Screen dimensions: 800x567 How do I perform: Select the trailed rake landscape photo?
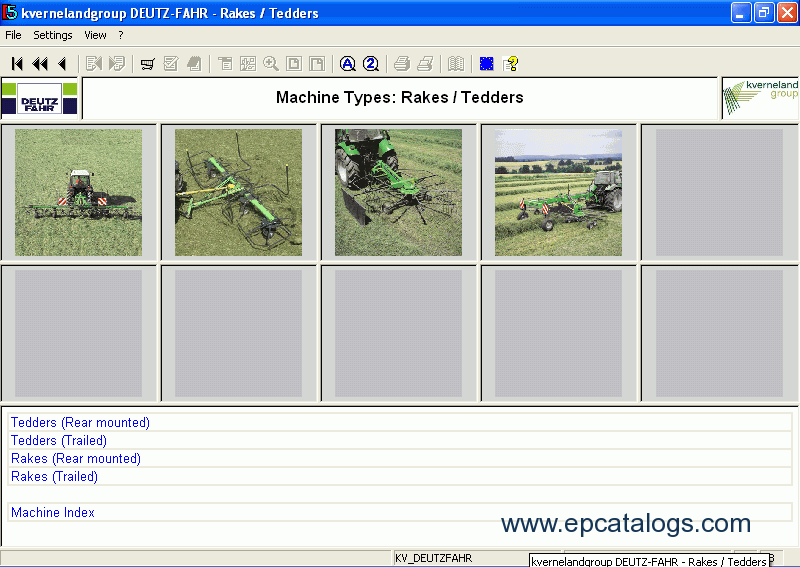tap(558, 192)
